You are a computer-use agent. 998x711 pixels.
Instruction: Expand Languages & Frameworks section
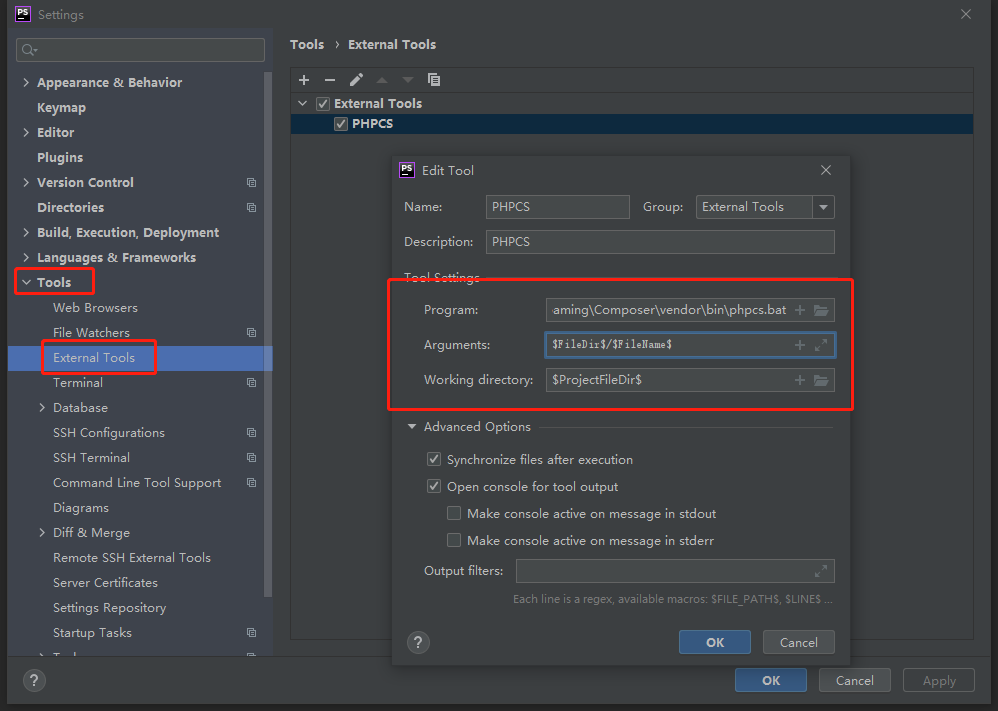pyautogui.click(x=26, y=257)
